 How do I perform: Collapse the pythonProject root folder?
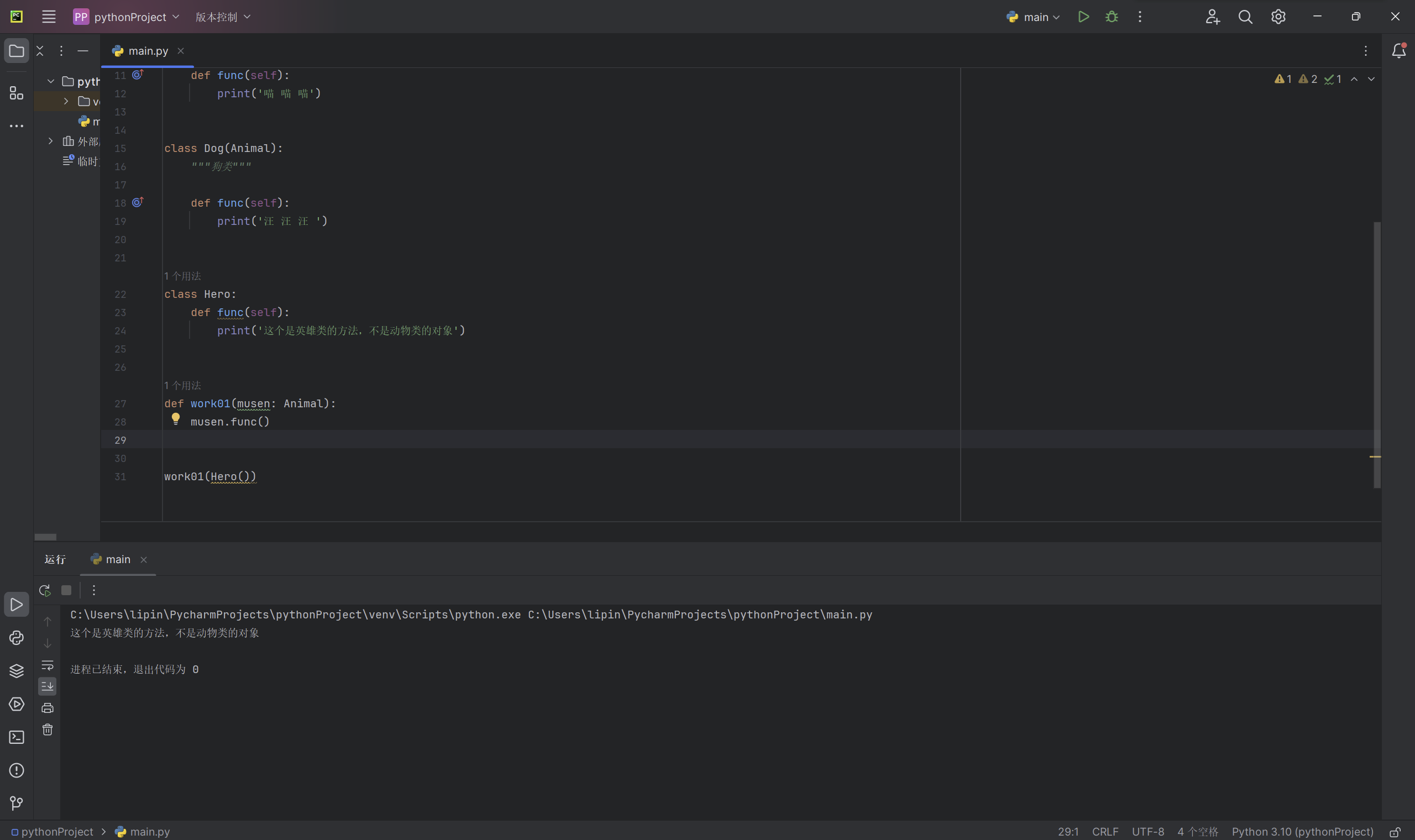point(51,81)
